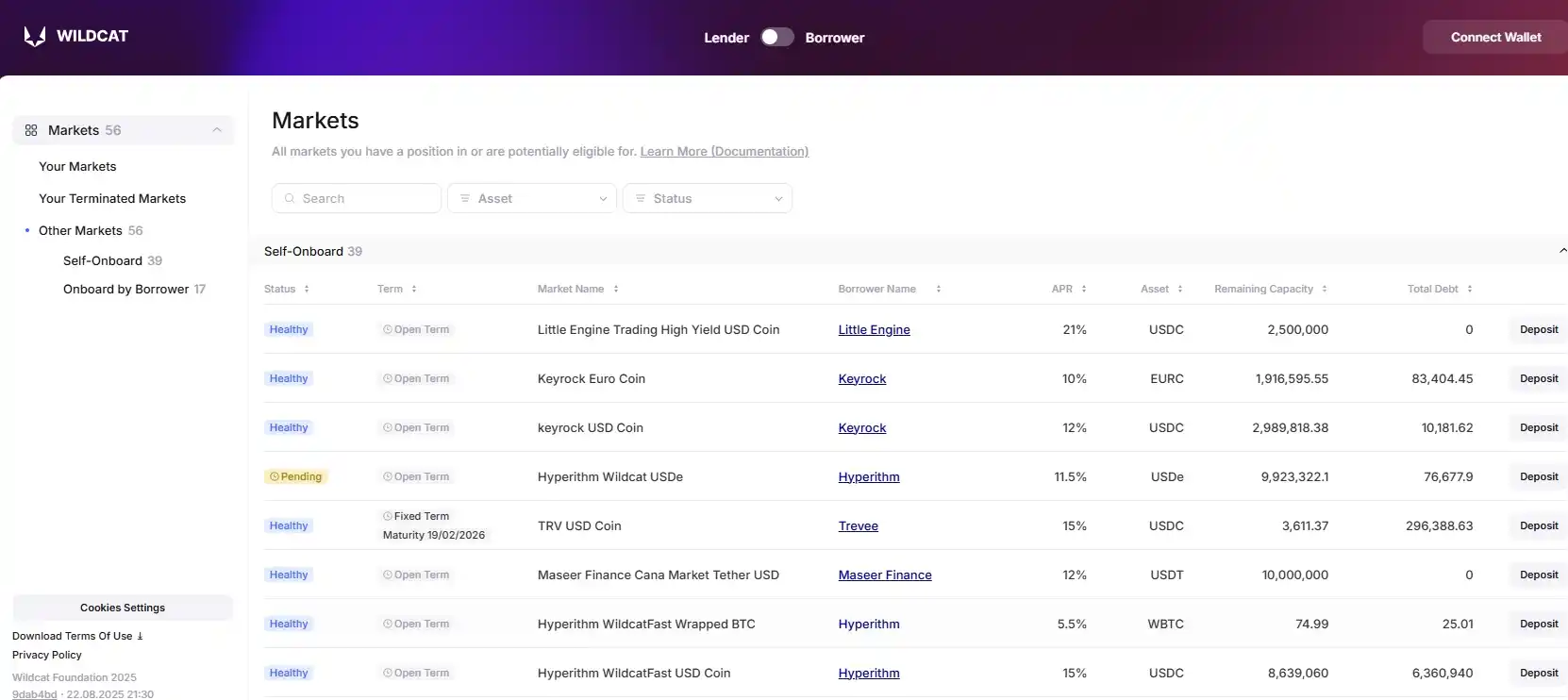This screenshot has height=700, width=1568.
Task: Click Pending status badge for Hyperithm USDe
Action: (296, 476)
